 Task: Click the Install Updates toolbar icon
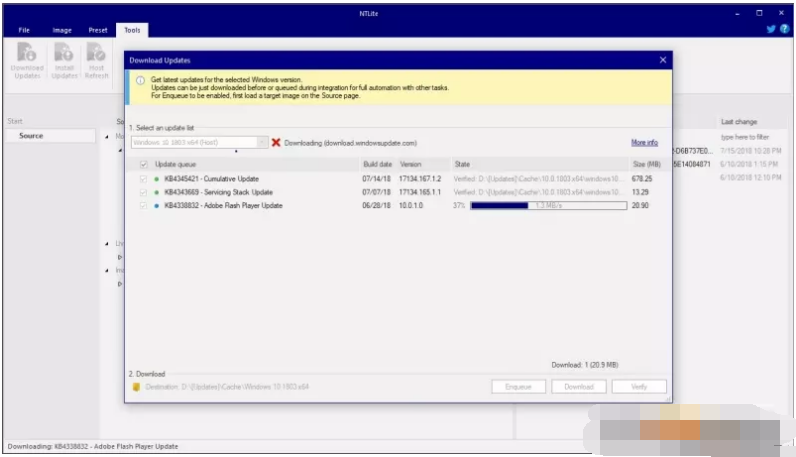pos(64,58)
